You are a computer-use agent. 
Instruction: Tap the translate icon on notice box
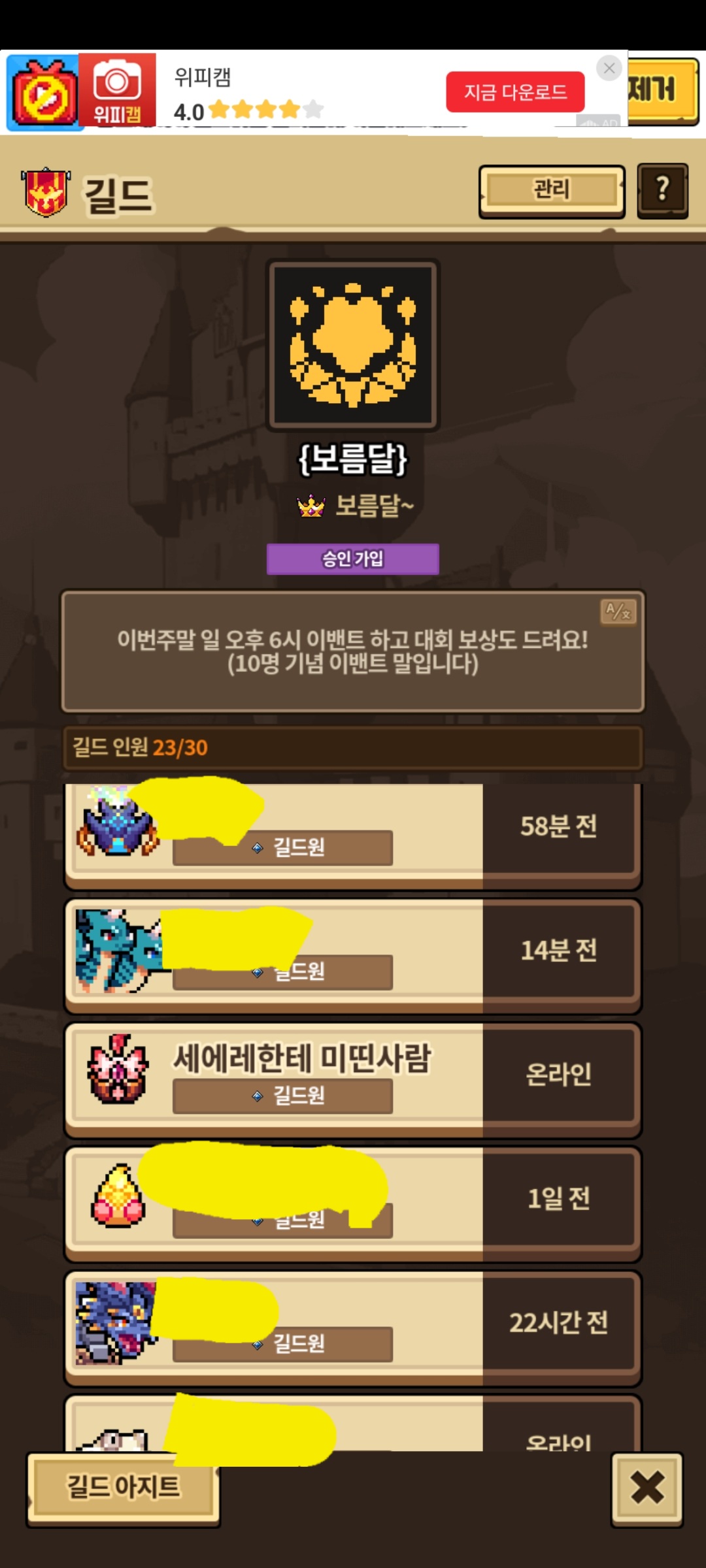coord(618,612)
